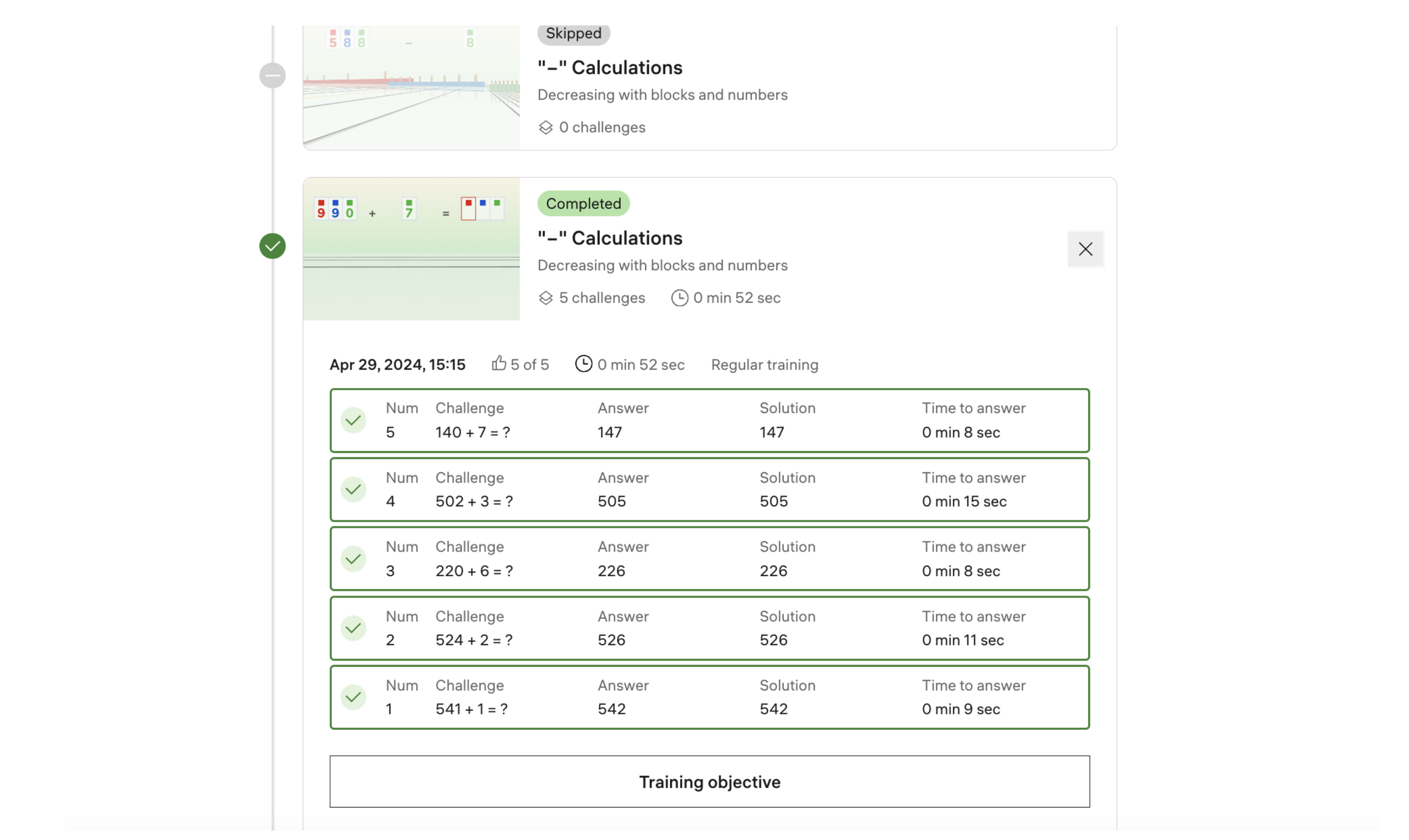The height and width of the screenshot is (840, 1409).
Task: Click the green completed checkmark timeline marker
Action: [x=272, y=246]
